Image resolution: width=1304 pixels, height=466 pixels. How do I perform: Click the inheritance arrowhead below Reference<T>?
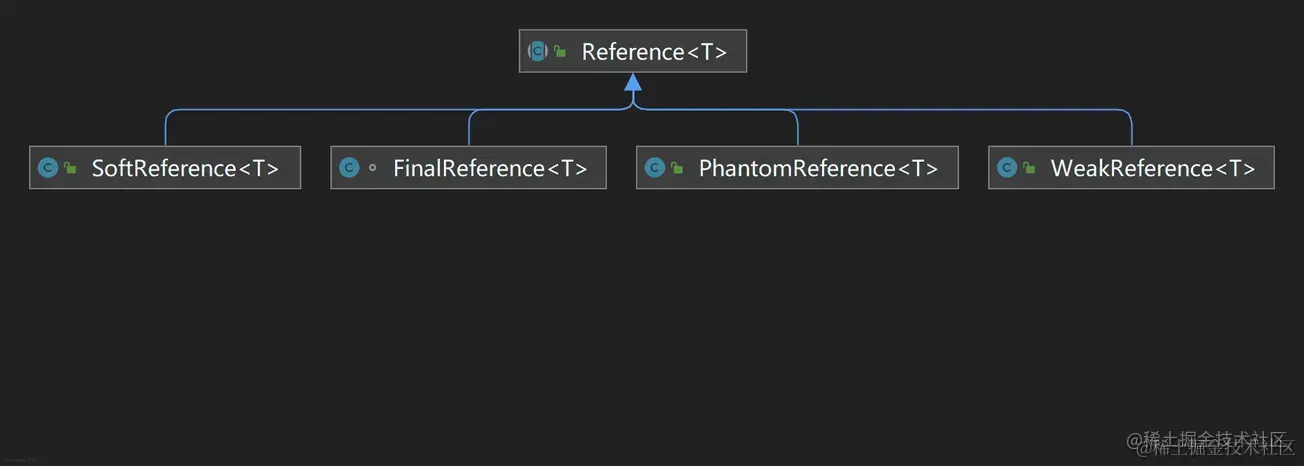click(633, 82)
